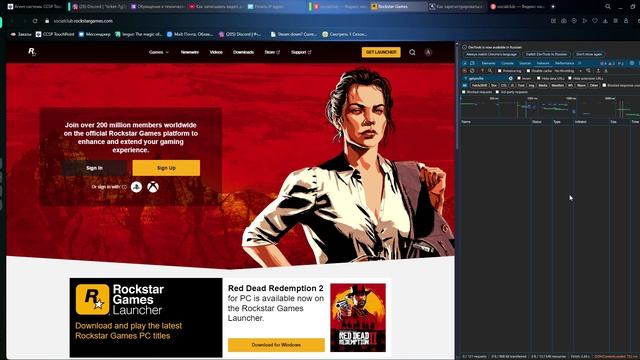Open browser downloads icon in the address bar
The width and height of the screenshot is (640, 360).
coord(605,21)
